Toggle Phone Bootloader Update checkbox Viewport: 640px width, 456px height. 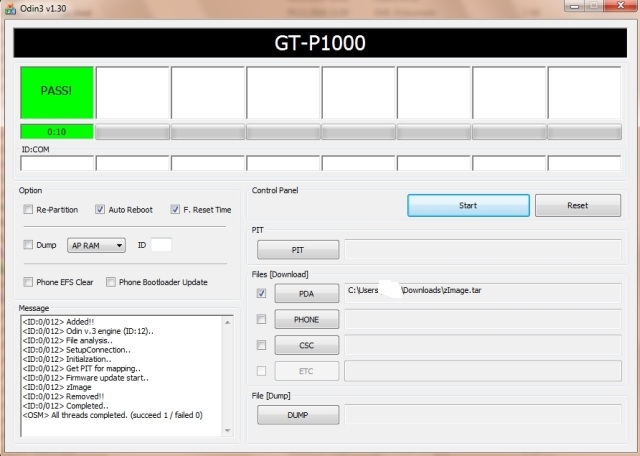111,282
